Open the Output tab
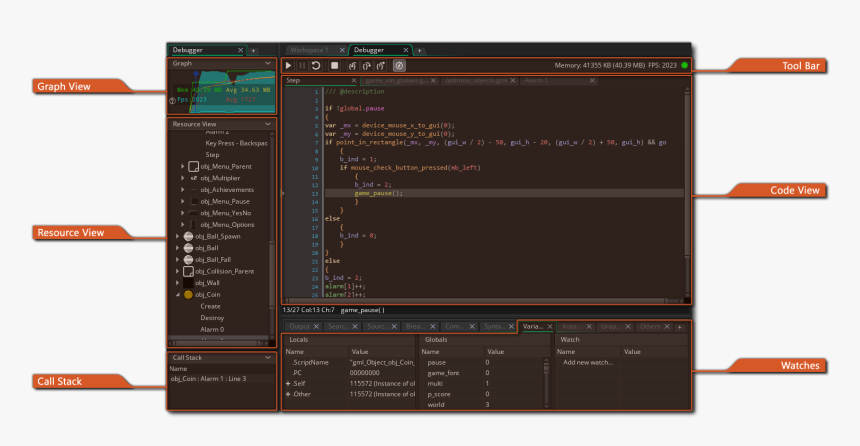The height and width of the screenshot is (446, 860). click(x=299, y=326)
